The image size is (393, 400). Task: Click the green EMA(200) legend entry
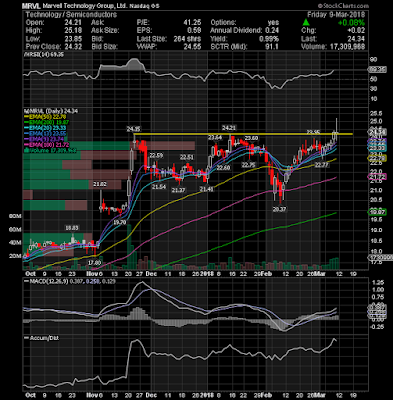point(46,122)
